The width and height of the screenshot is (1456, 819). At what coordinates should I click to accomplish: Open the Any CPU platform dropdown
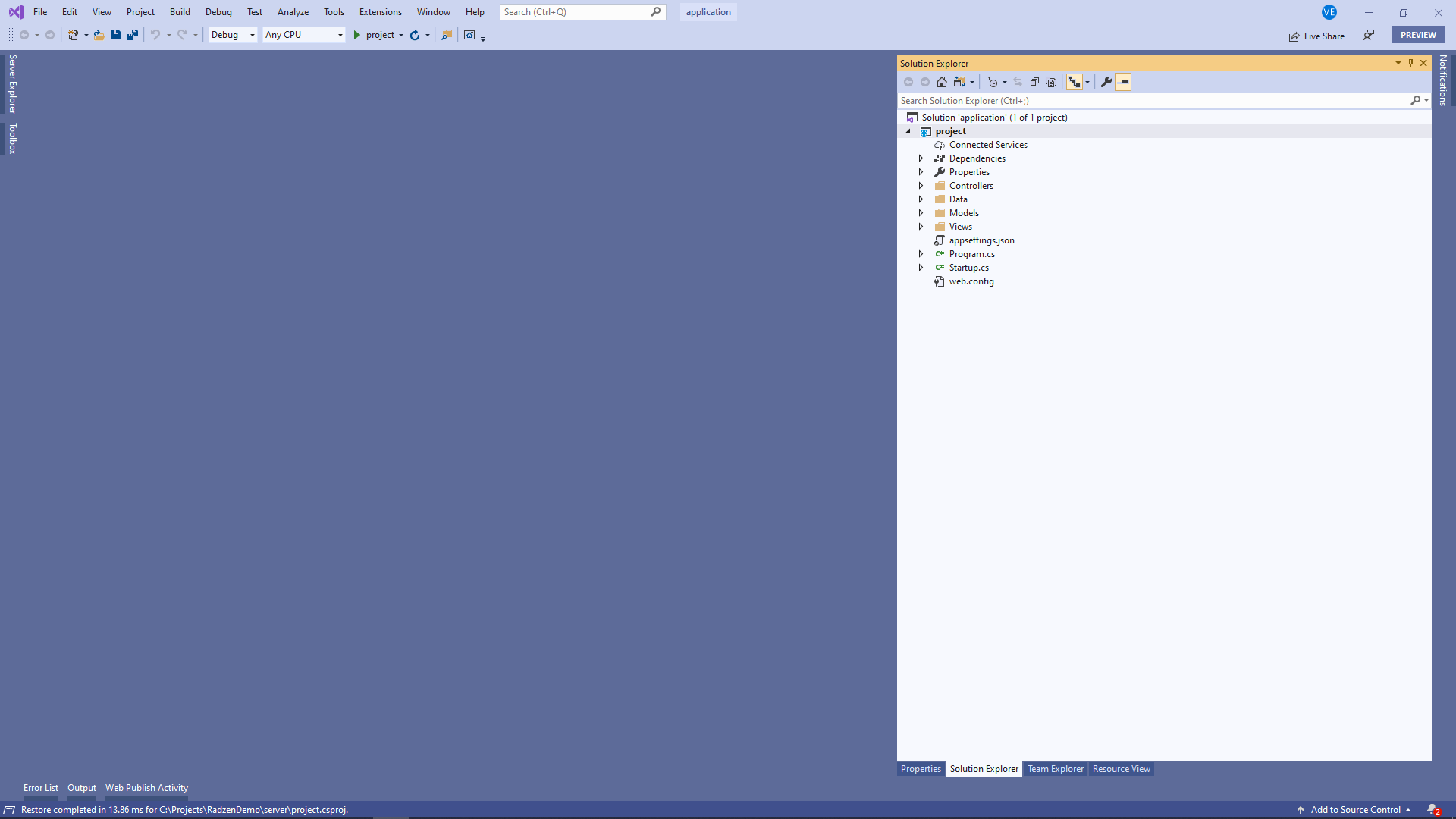304,35
